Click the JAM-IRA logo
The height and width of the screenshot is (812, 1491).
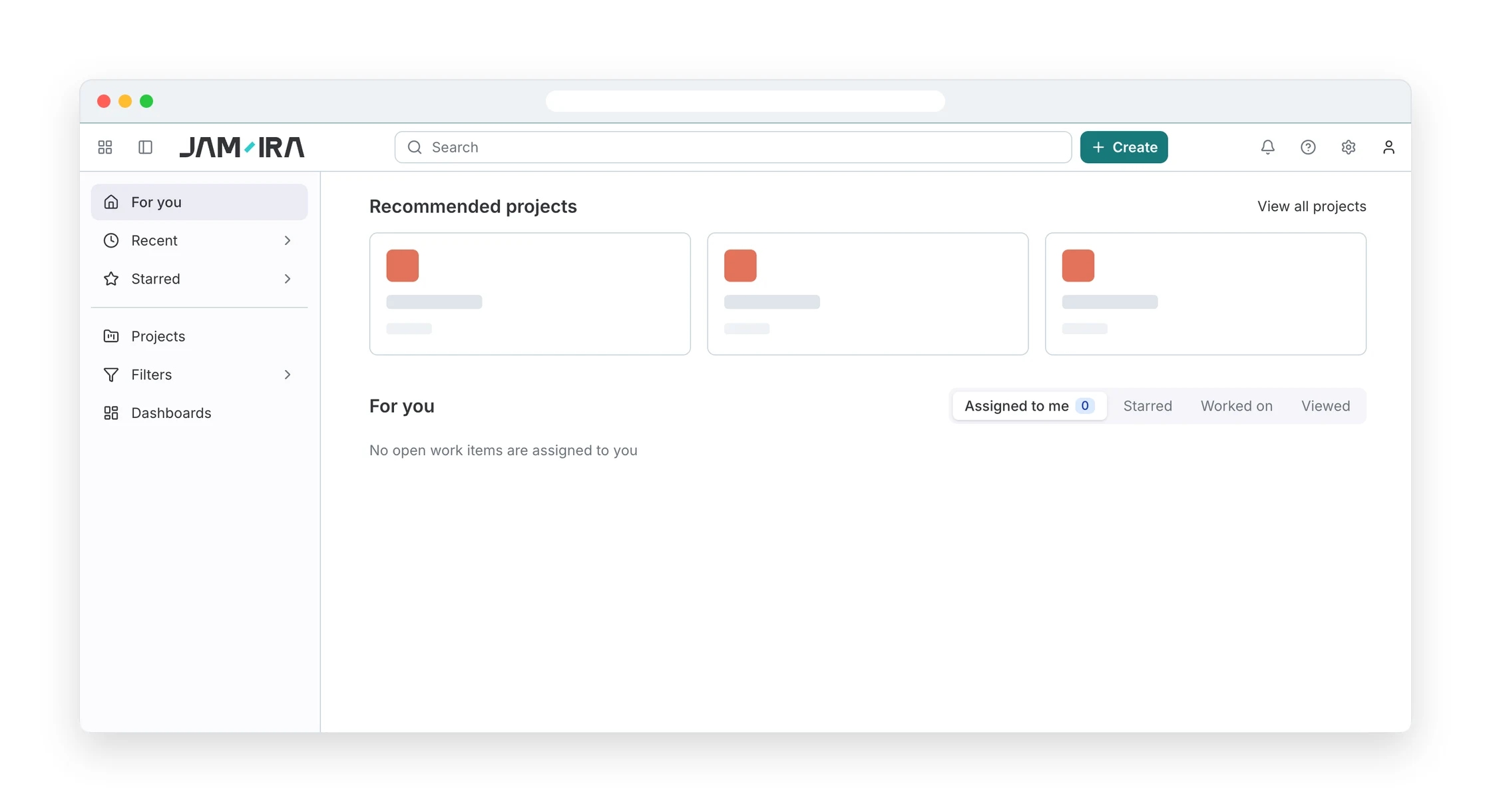point(242,147)
